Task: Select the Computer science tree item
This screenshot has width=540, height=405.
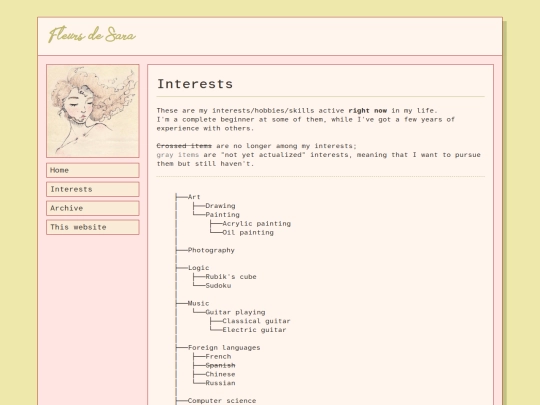Action: 222,401
